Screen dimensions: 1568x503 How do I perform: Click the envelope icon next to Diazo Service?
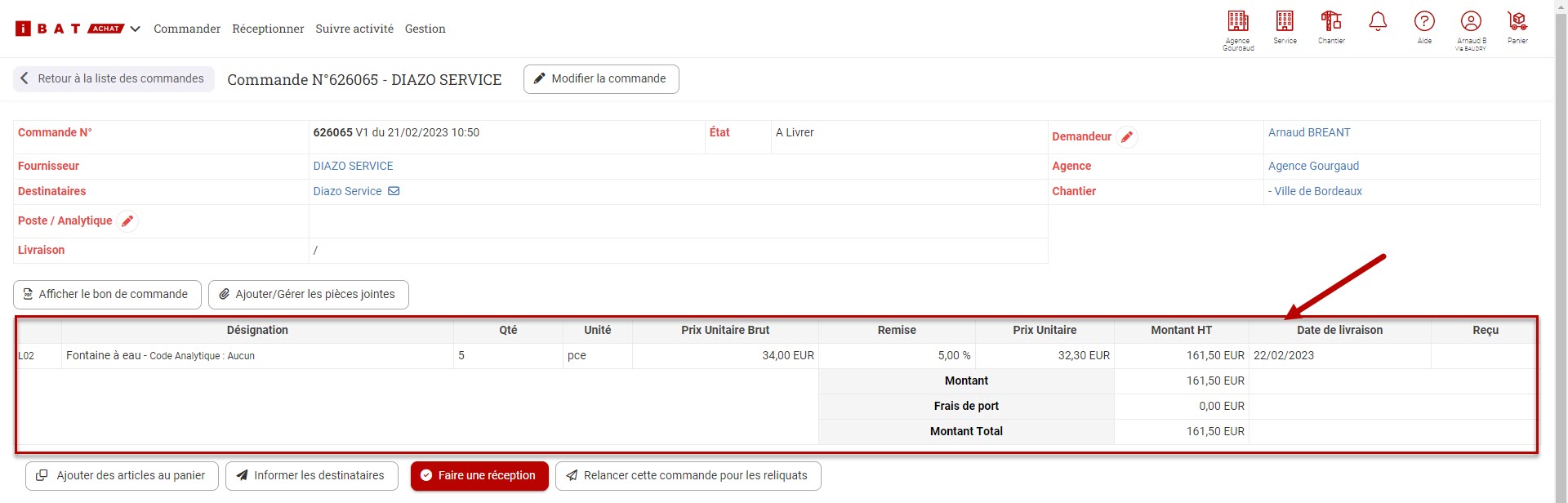pyautogui.click(x=394, y=191)
